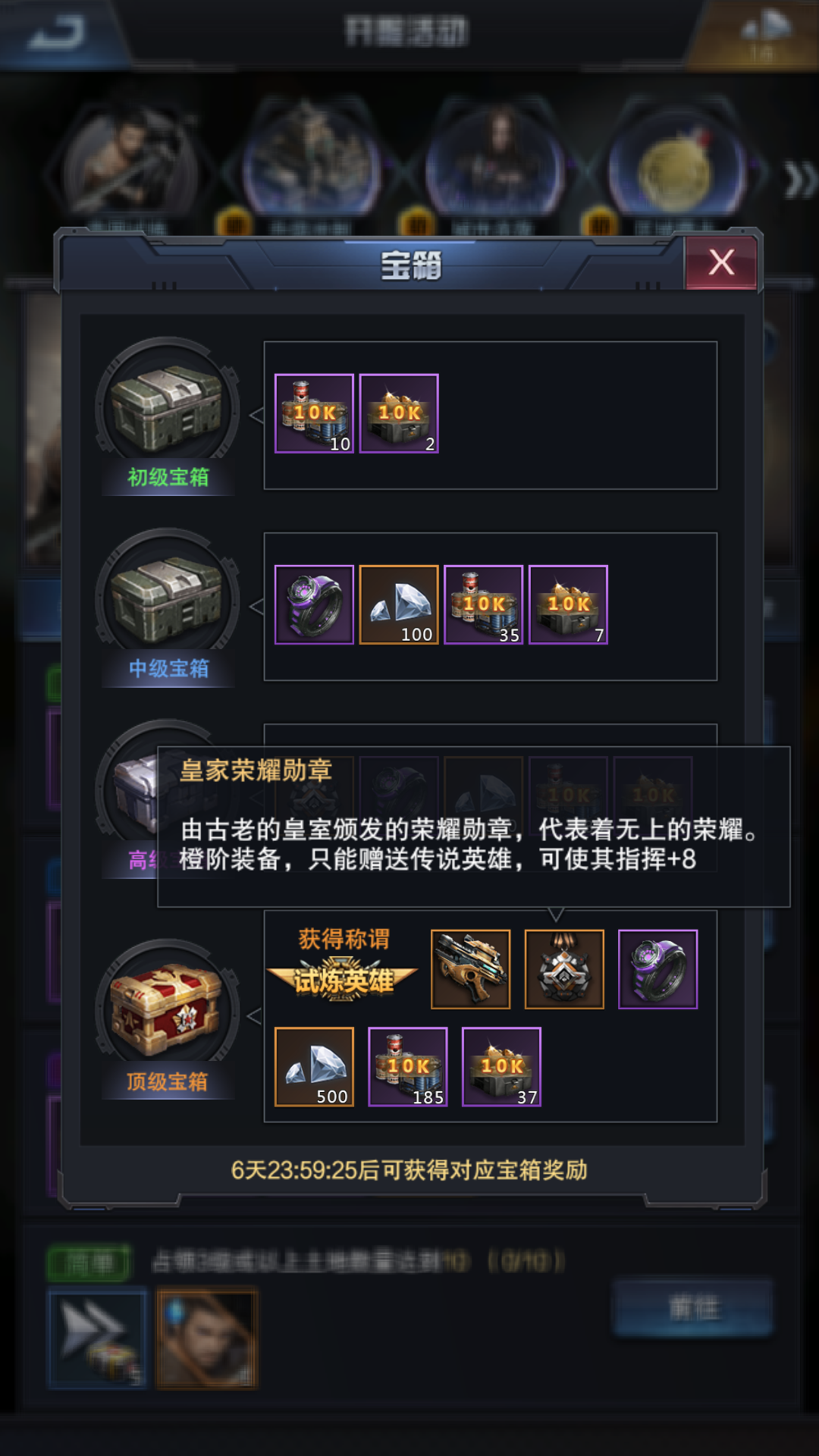Tap the 10K ore item with count 2
The width and height of the screenshot is (819, 1456).
click(399, 413)
